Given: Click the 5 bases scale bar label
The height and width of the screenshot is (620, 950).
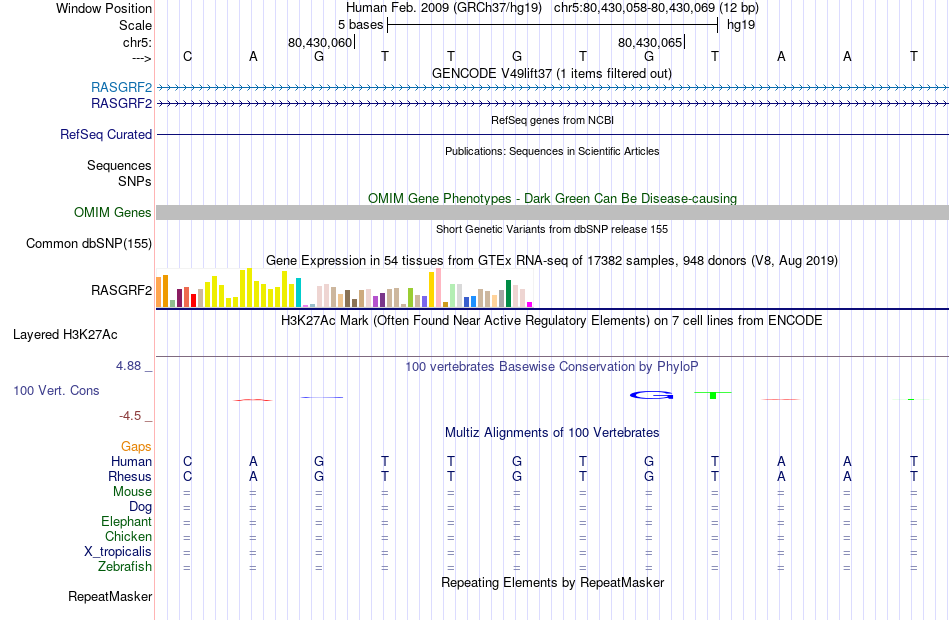Looking at the screenshot, I should 360,25.
